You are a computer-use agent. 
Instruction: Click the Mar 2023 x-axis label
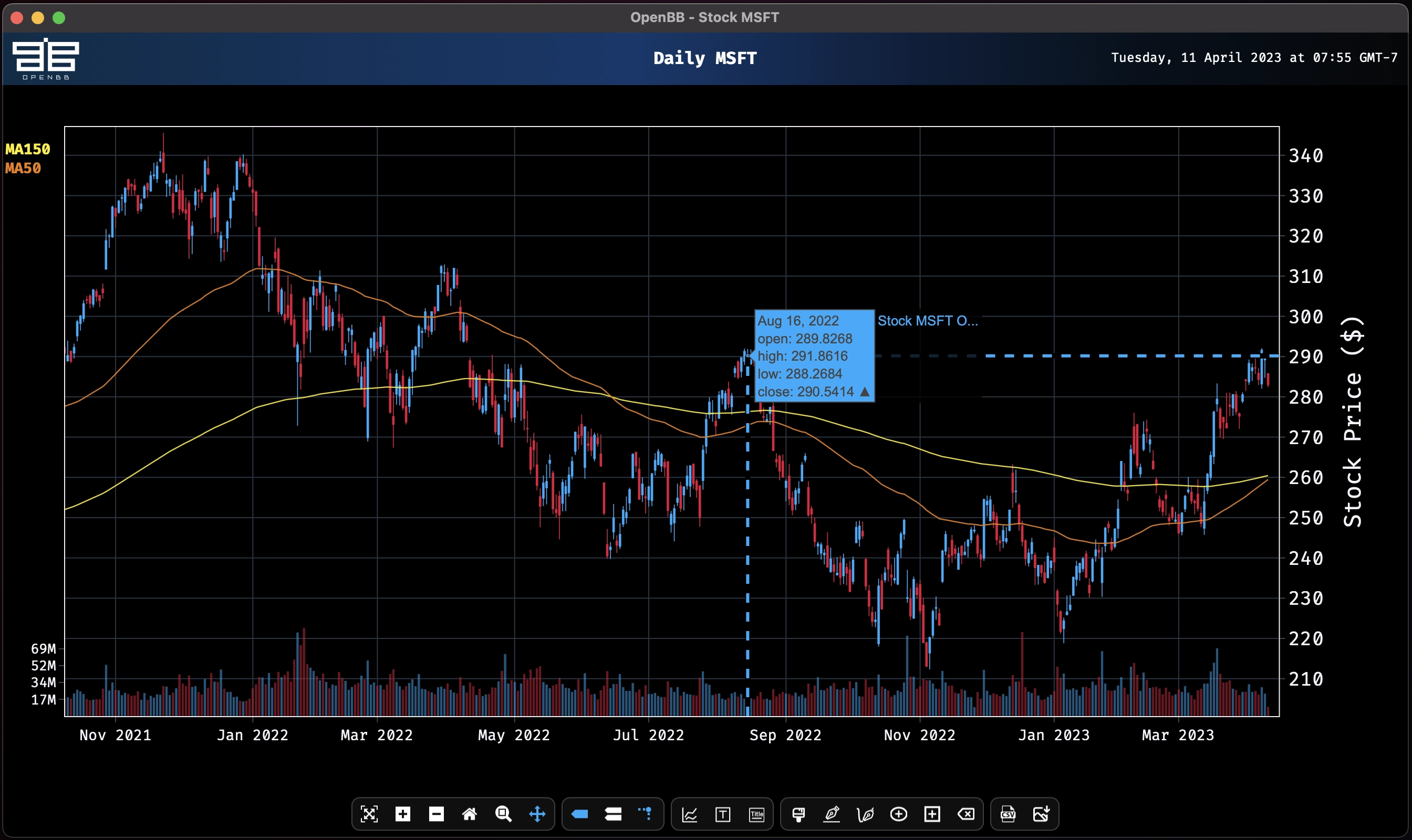(1178, 736)
